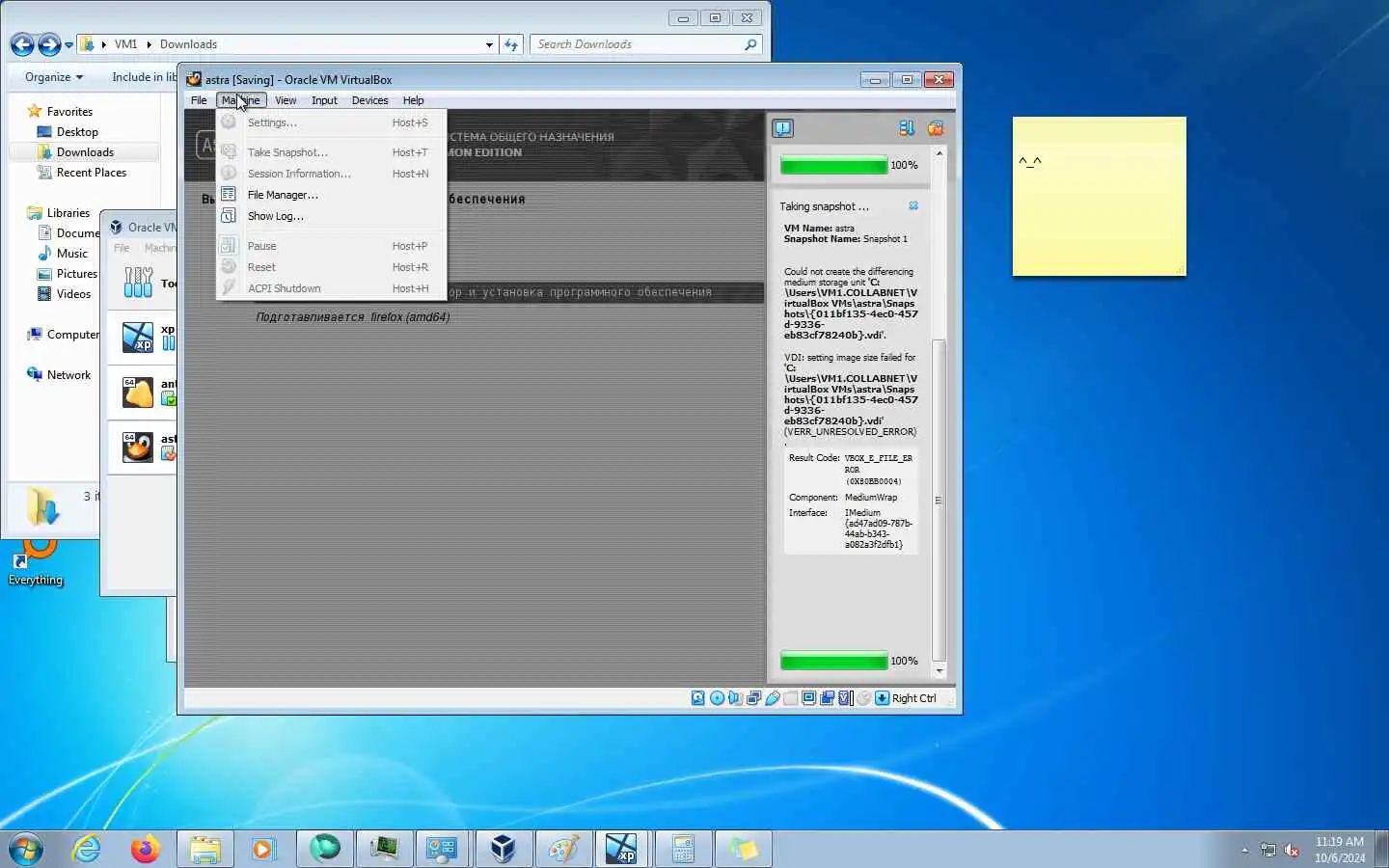Viewport: 1389px width, 868px height.
Task: Click the notification order sort icon
Action: 906,128
